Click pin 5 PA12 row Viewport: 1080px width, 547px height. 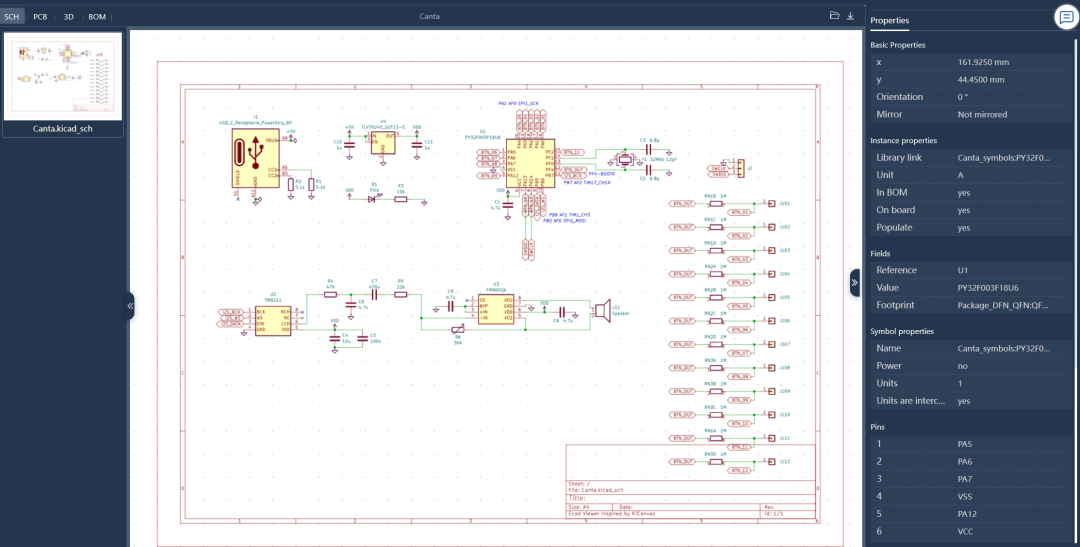tap(971, 513)
